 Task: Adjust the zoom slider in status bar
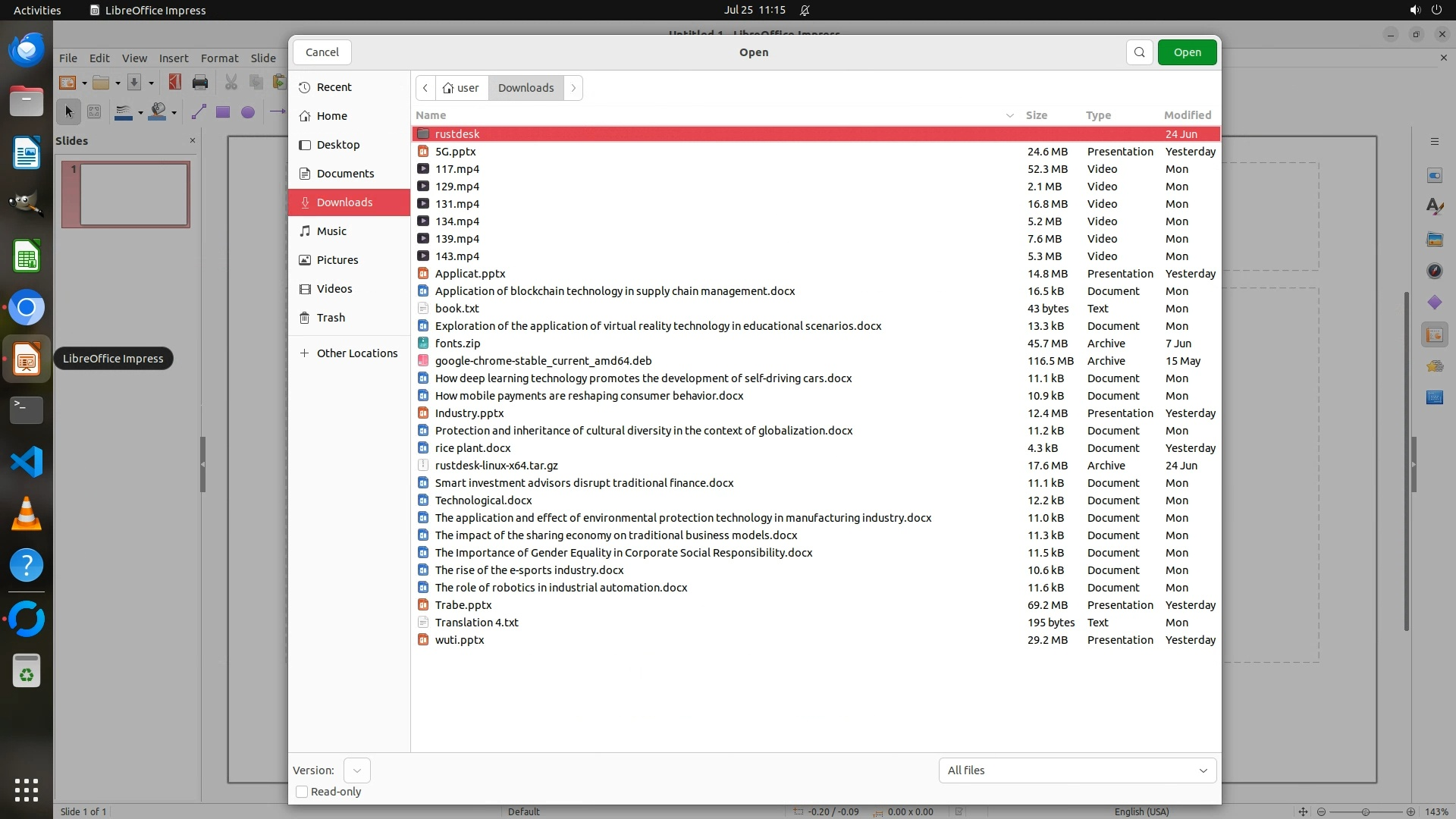click(x=1365, y=811)
